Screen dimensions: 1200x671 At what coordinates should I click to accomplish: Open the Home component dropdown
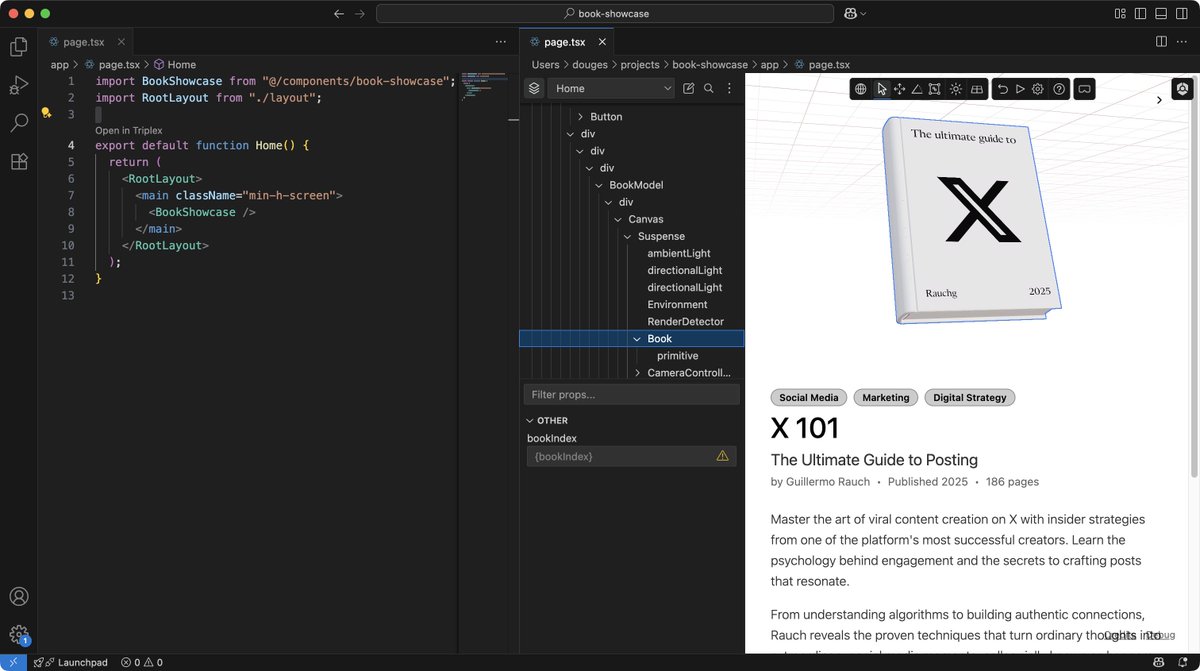pyautogui.click(x=611, y=88)
